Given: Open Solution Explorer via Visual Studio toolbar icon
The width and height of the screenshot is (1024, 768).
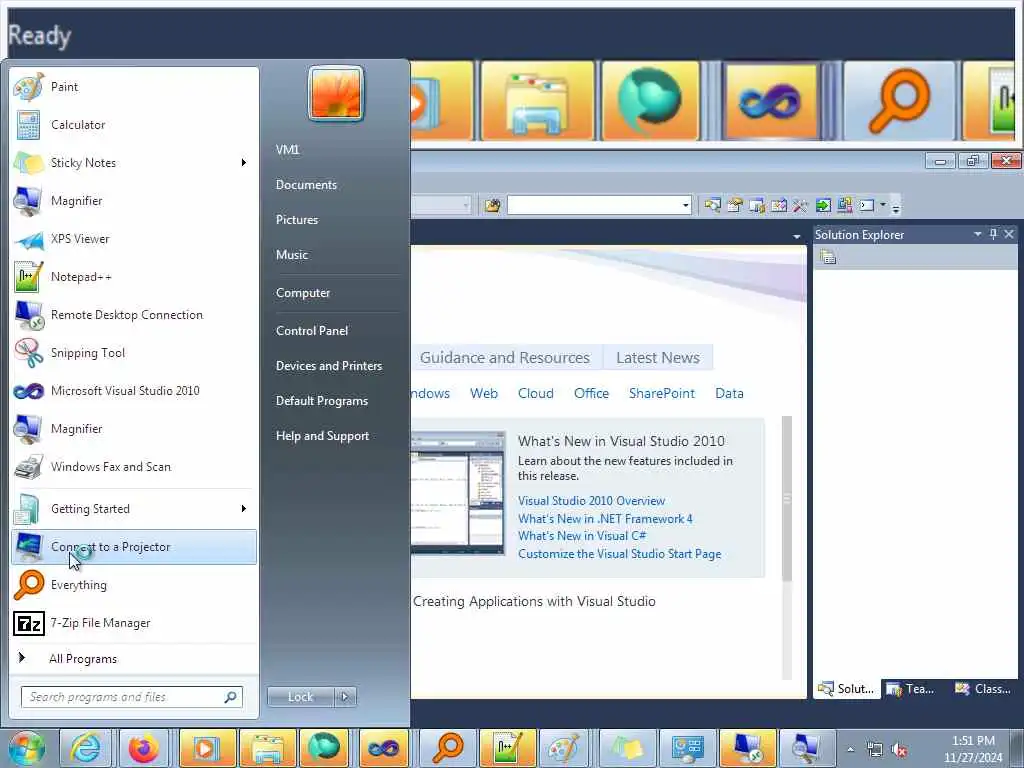Looking at the screenshot, I should tap(712, 206).
